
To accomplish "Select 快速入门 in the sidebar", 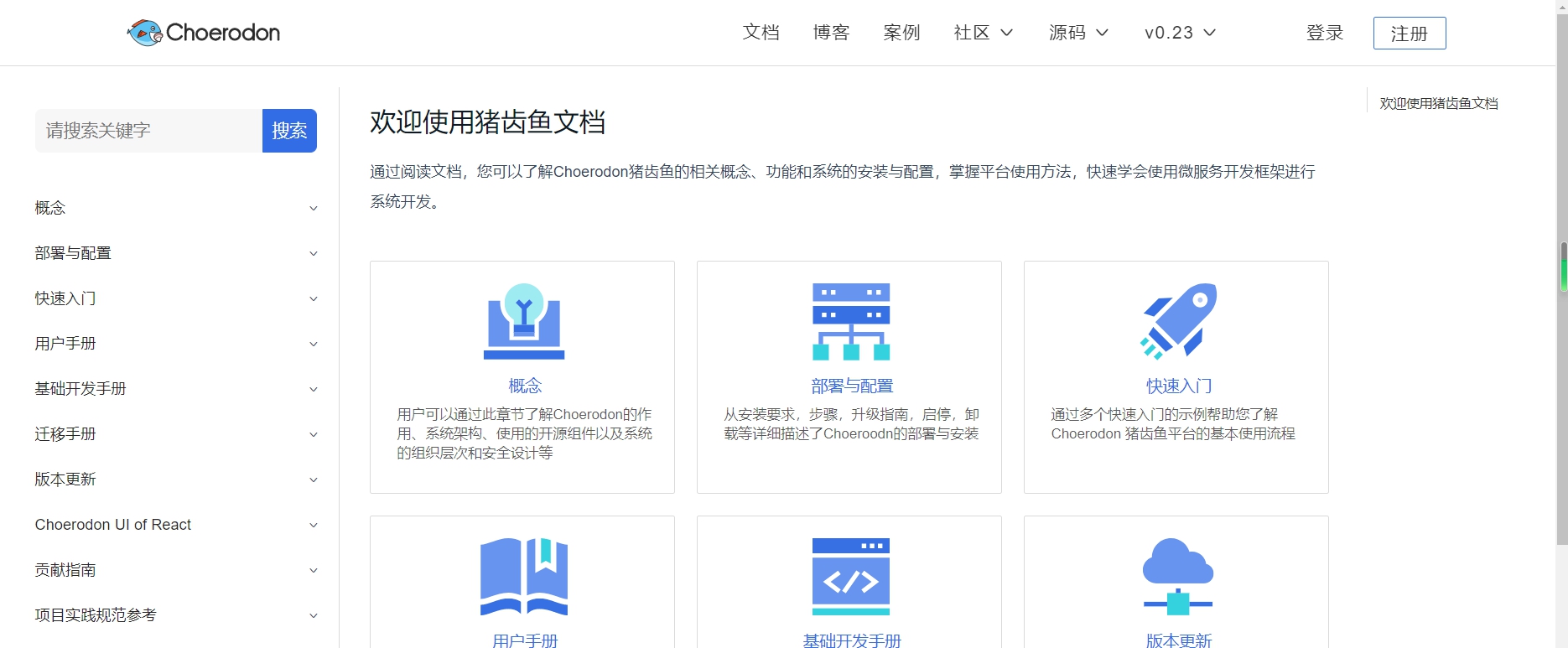I will 65,298.
